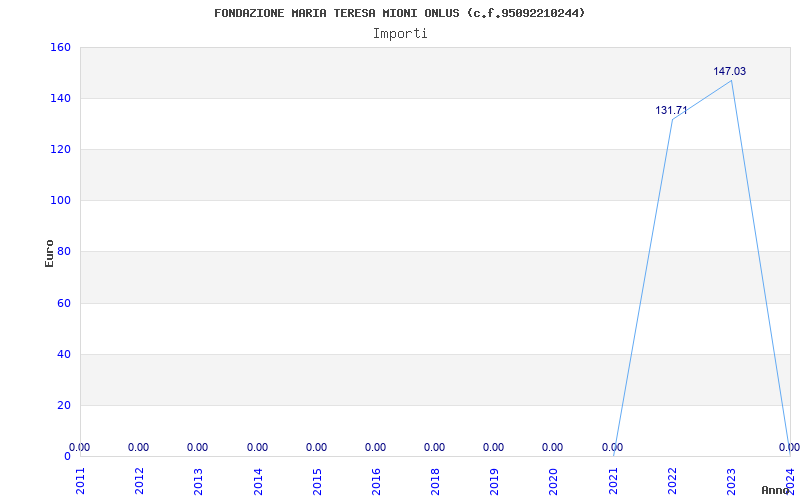Select the 2023 year axis label
This screenshot has width=800, height=500.
(x=732, y=481)
